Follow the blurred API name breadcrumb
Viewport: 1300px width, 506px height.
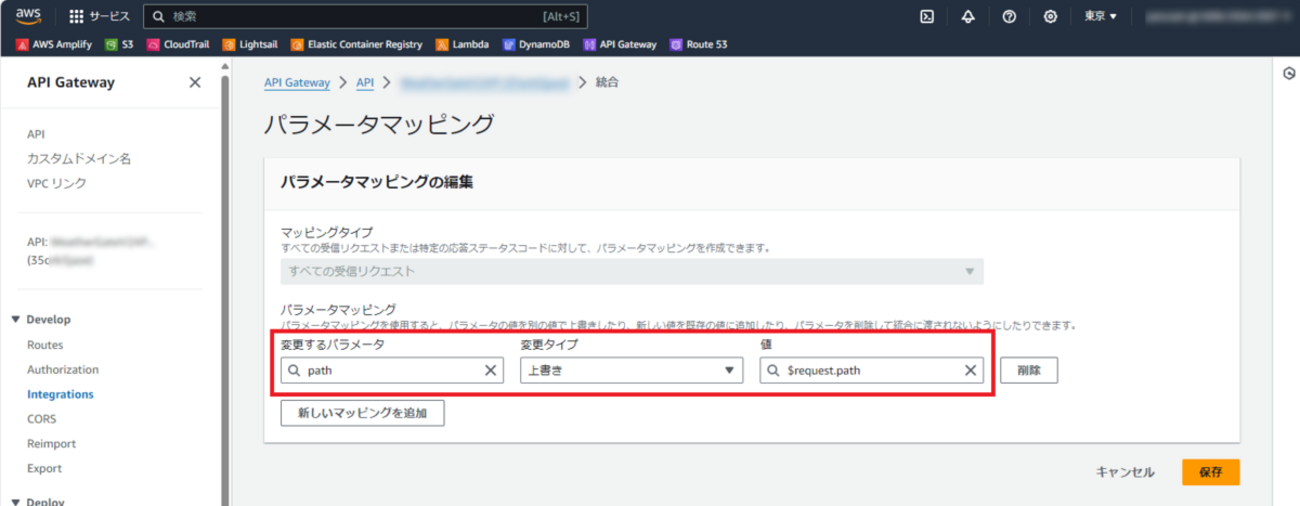click(485, 82)
